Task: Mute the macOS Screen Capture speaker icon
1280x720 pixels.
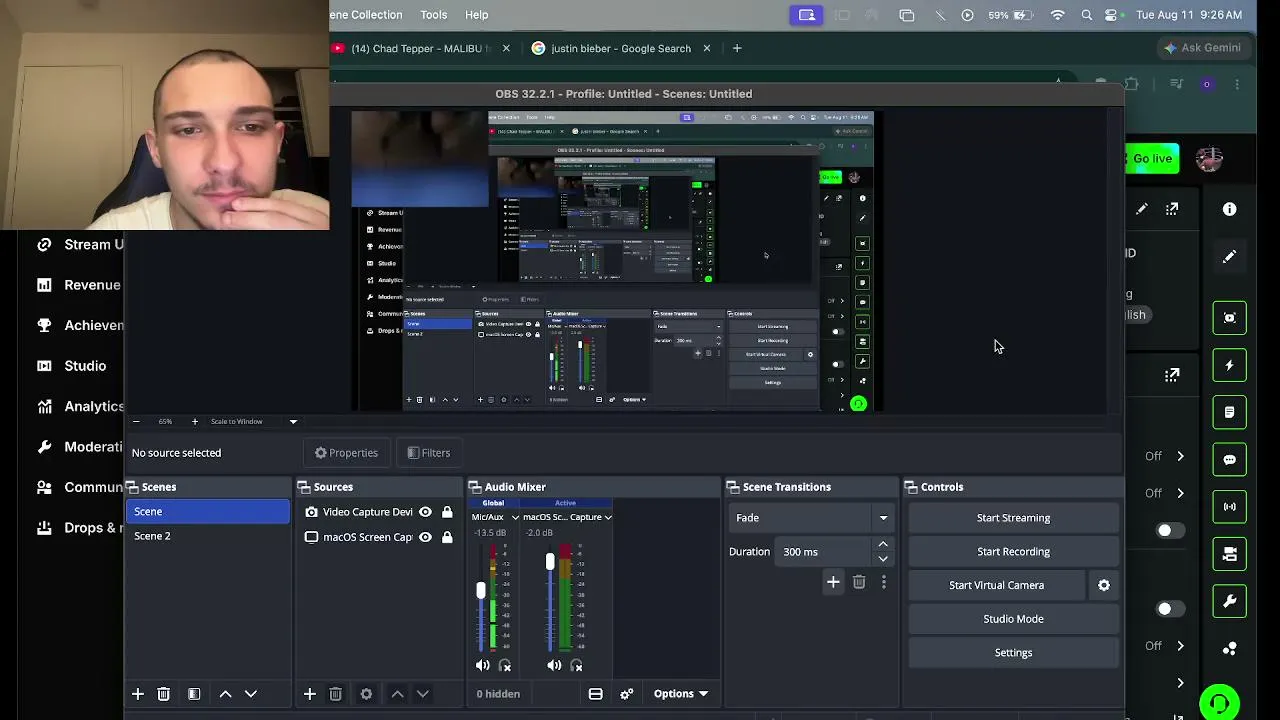Action: click(554, 666)
